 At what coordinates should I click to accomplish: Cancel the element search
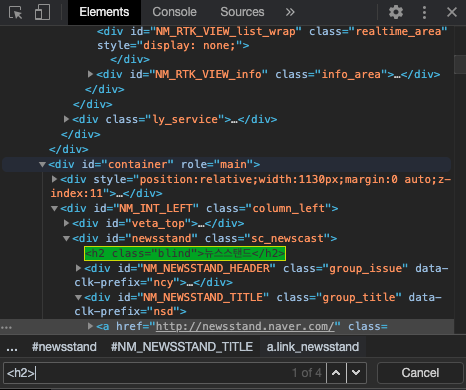pos(420,373)
